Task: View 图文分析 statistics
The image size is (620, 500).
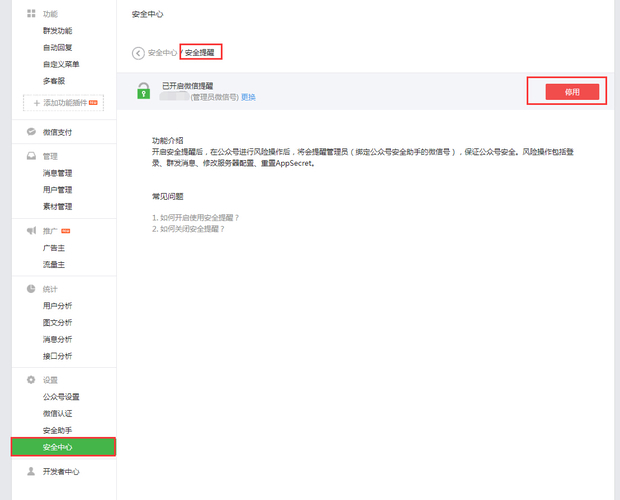Action: [57, 323]
